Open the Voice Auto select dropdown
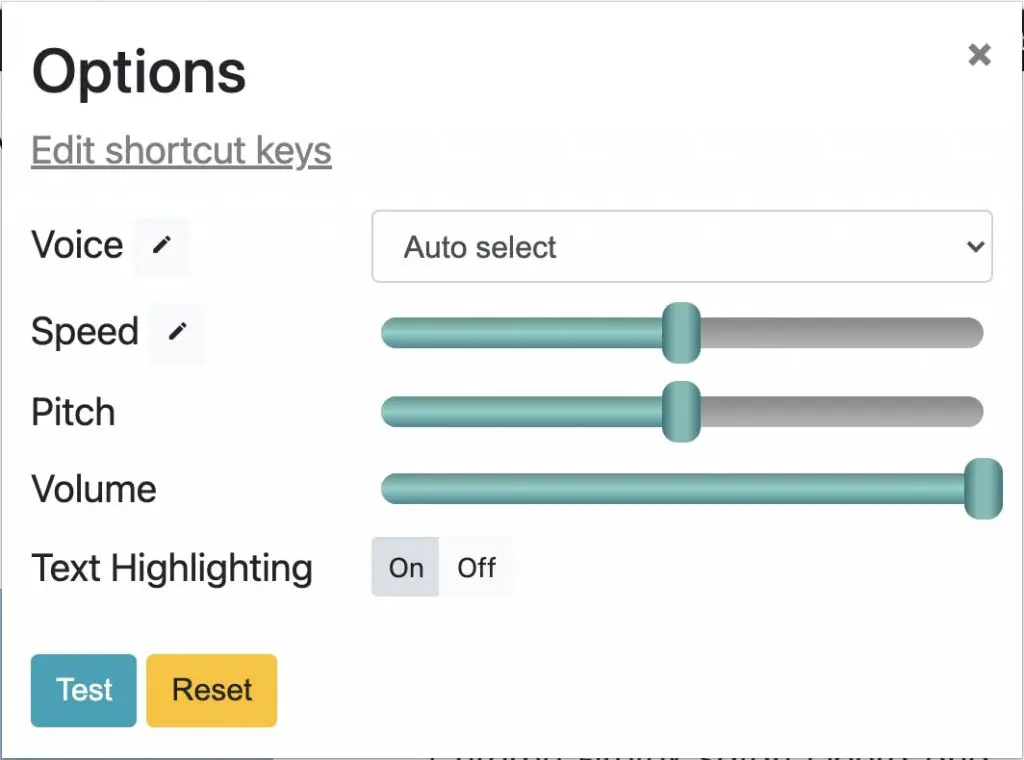This screenshot has height=760, width=1024. pos(682,247)
